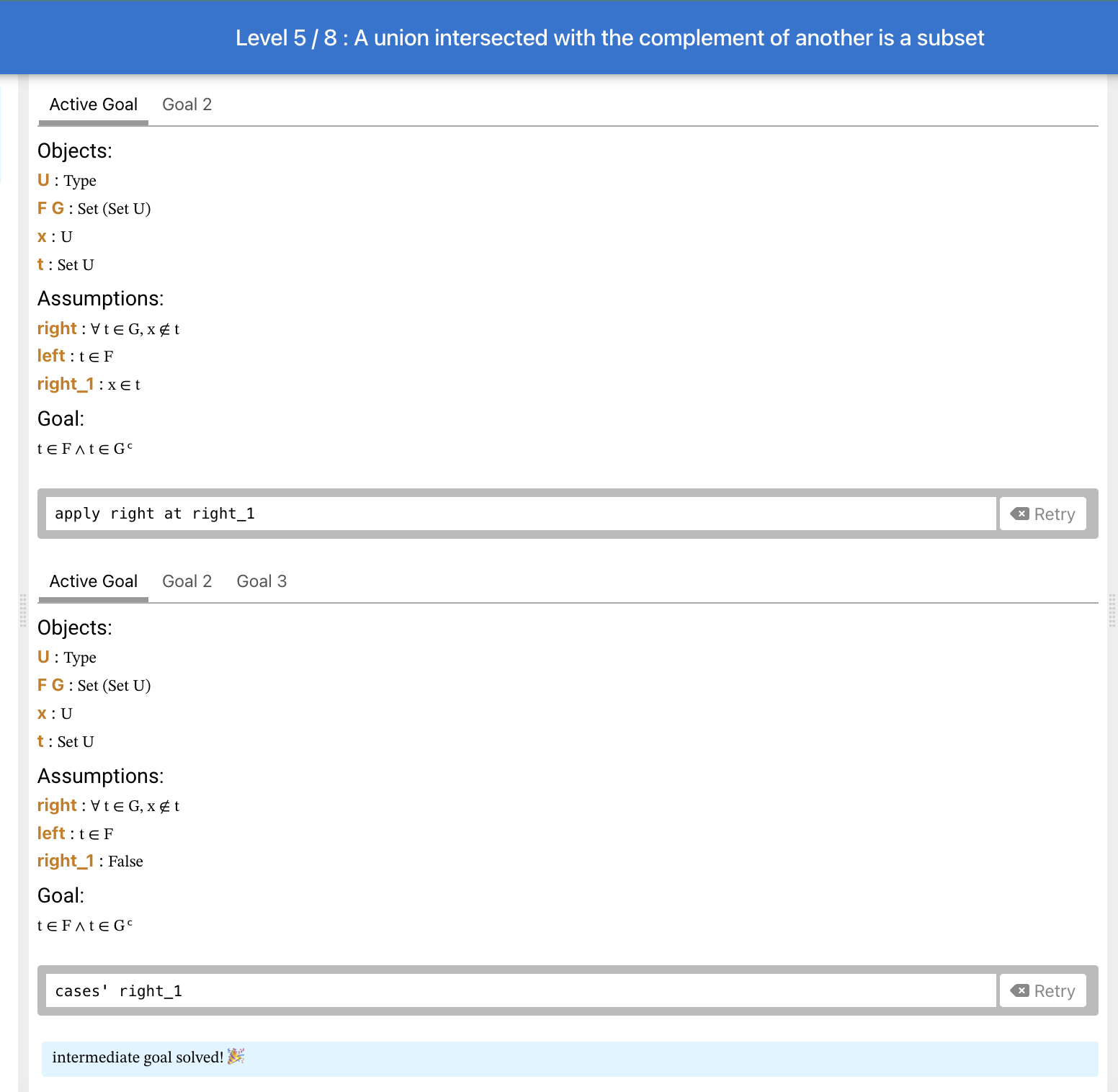The width and height of the screenshot is (1118, 1092).
Task: Click the Level 5 / 8 title header
Action: pos(609,37)
